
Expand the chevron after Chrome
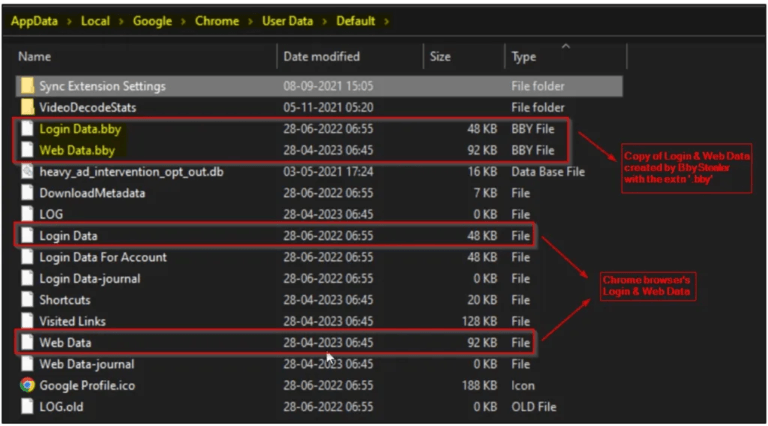pos(250,22)
